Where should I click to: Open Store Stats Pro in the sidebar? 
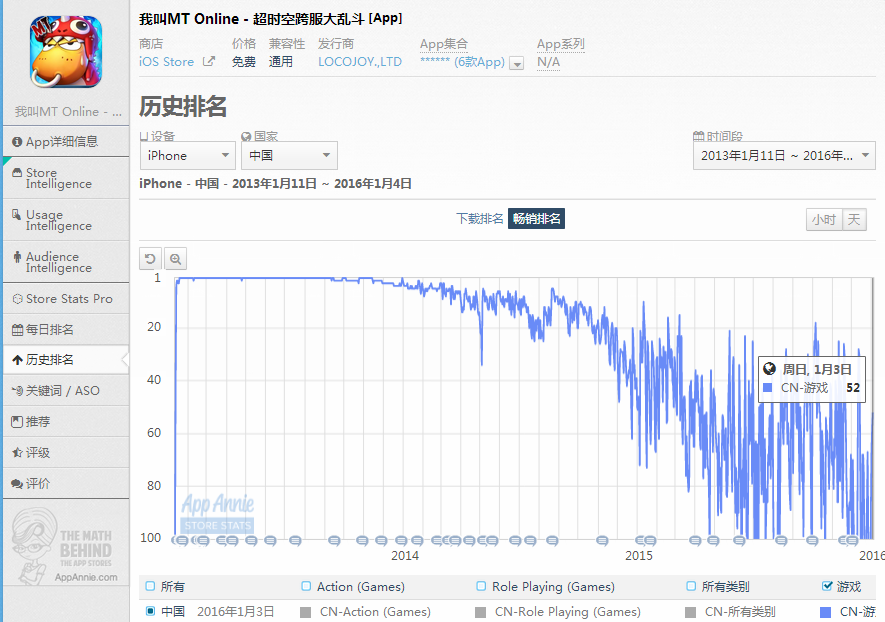(x=66, y=299)
